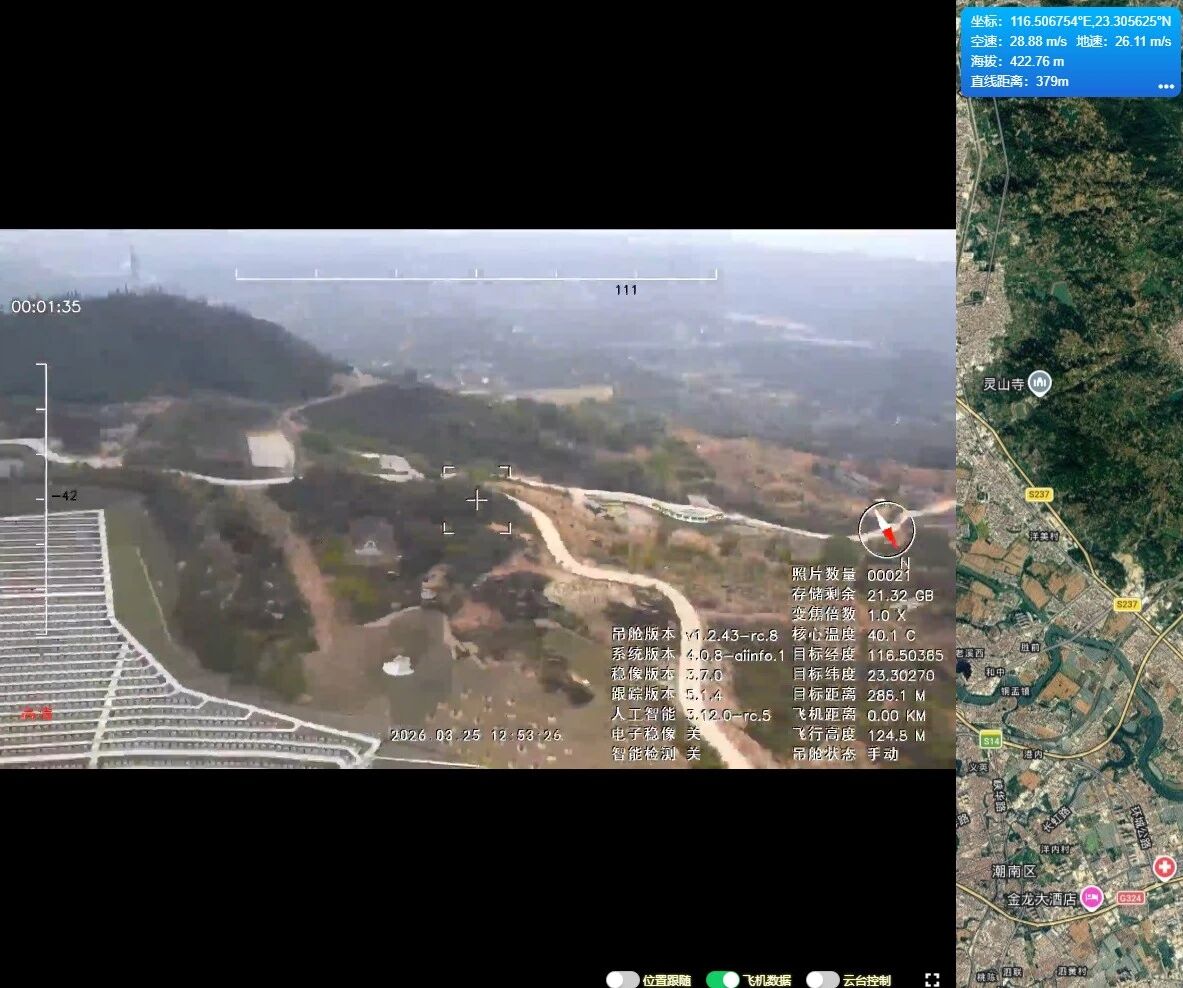Click the upper yellow S237 road badge
The height and width of the screenshot is (988, 1183).
(x=1040, y=494)
